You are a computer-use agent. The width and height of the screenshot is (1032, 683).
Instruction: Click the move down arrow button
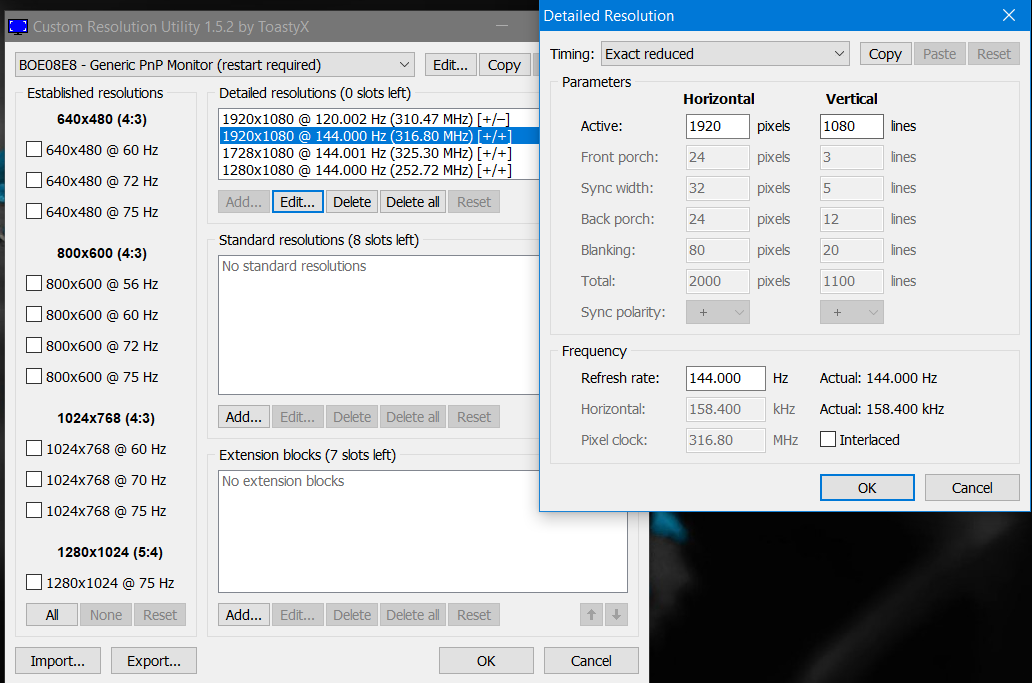tap(616, 615)
